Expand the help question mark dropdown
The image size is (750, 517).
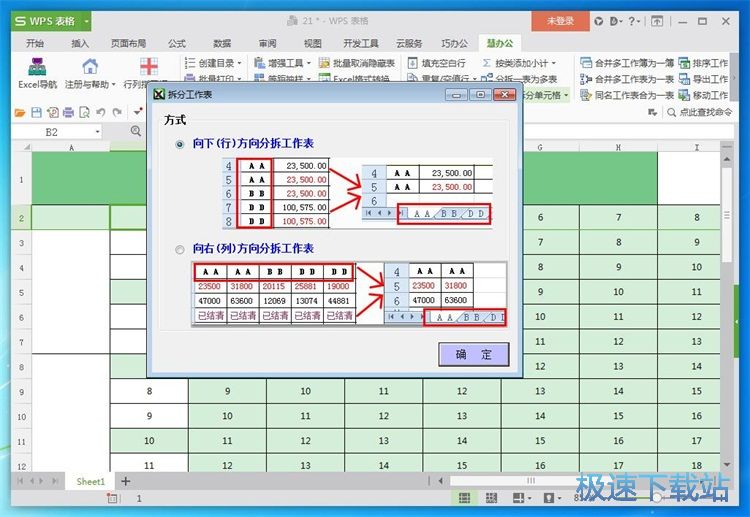coord(638,22)
